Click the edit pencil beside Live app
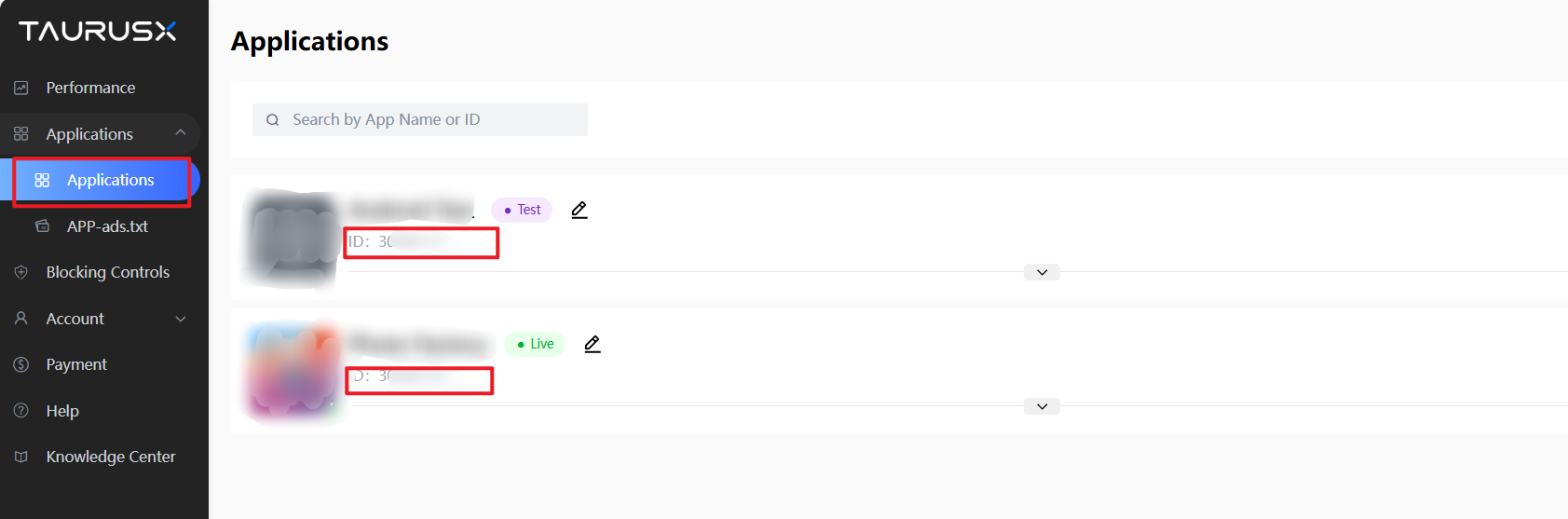1568x519 pixels. click(593, 344)
